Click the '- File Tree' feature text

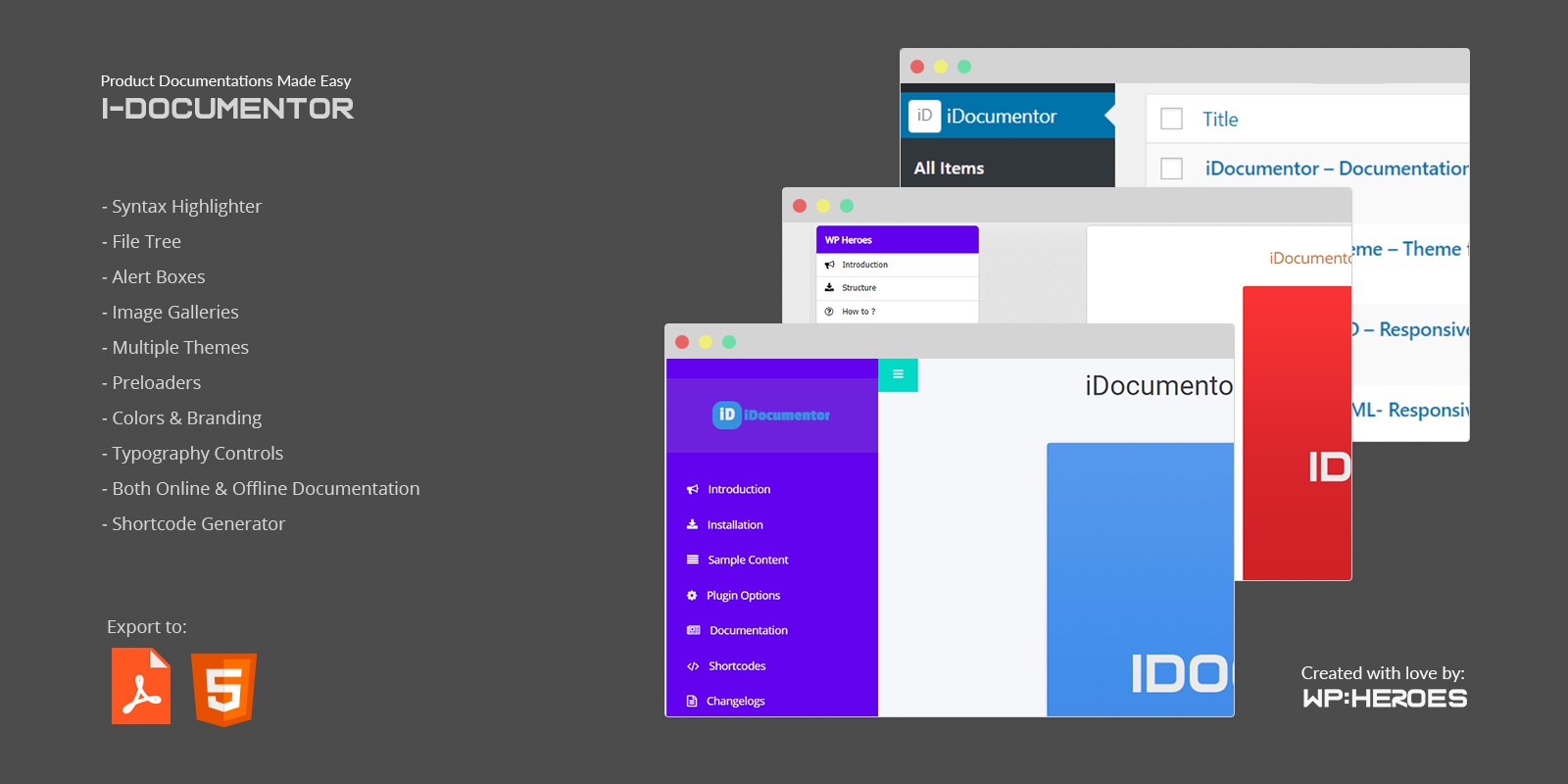141,241
